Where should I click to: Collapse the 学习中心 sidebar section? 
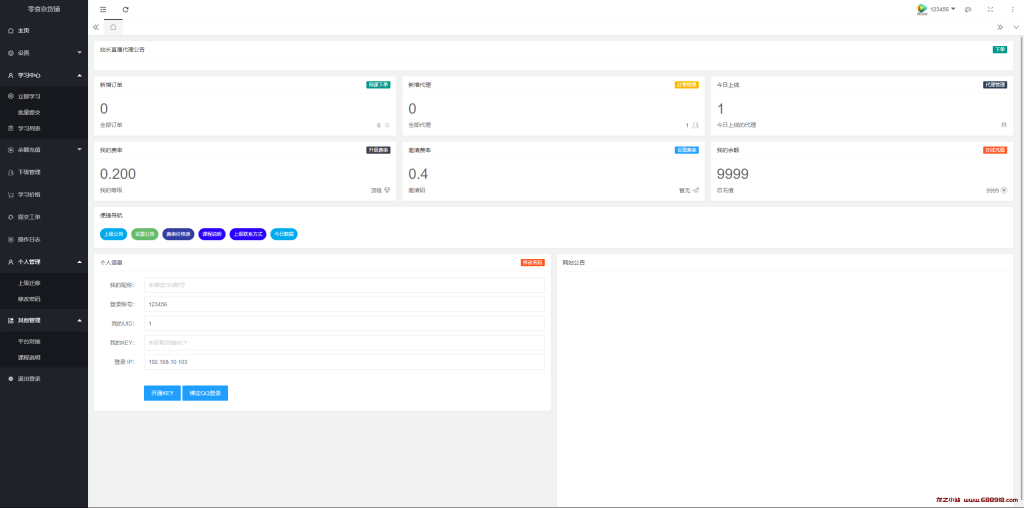pyautogui.click(x=44, y=74)
